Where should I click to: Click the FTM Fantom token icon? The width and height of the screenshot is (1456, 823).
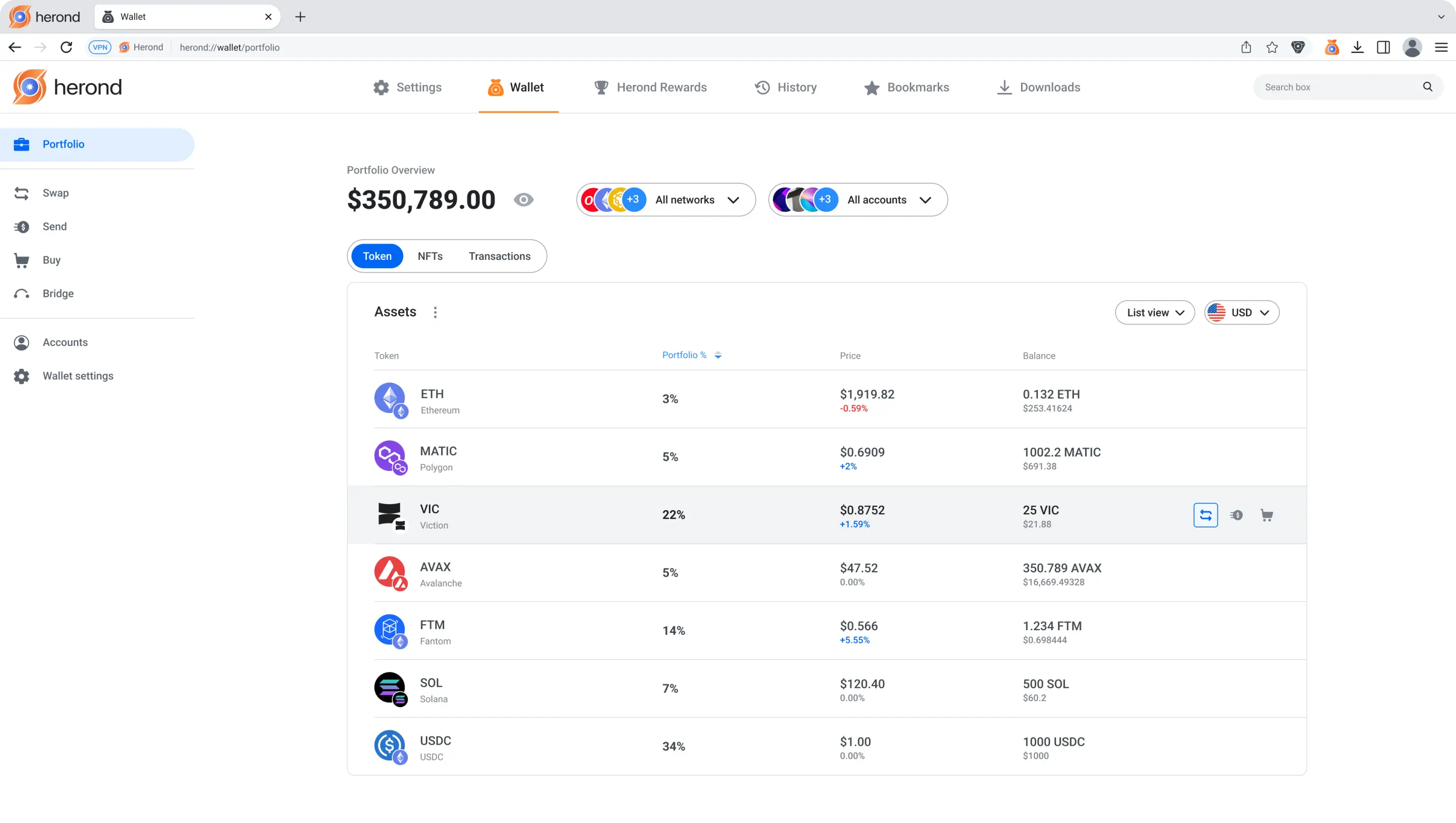pyautogui.click(x=391, y=632)
